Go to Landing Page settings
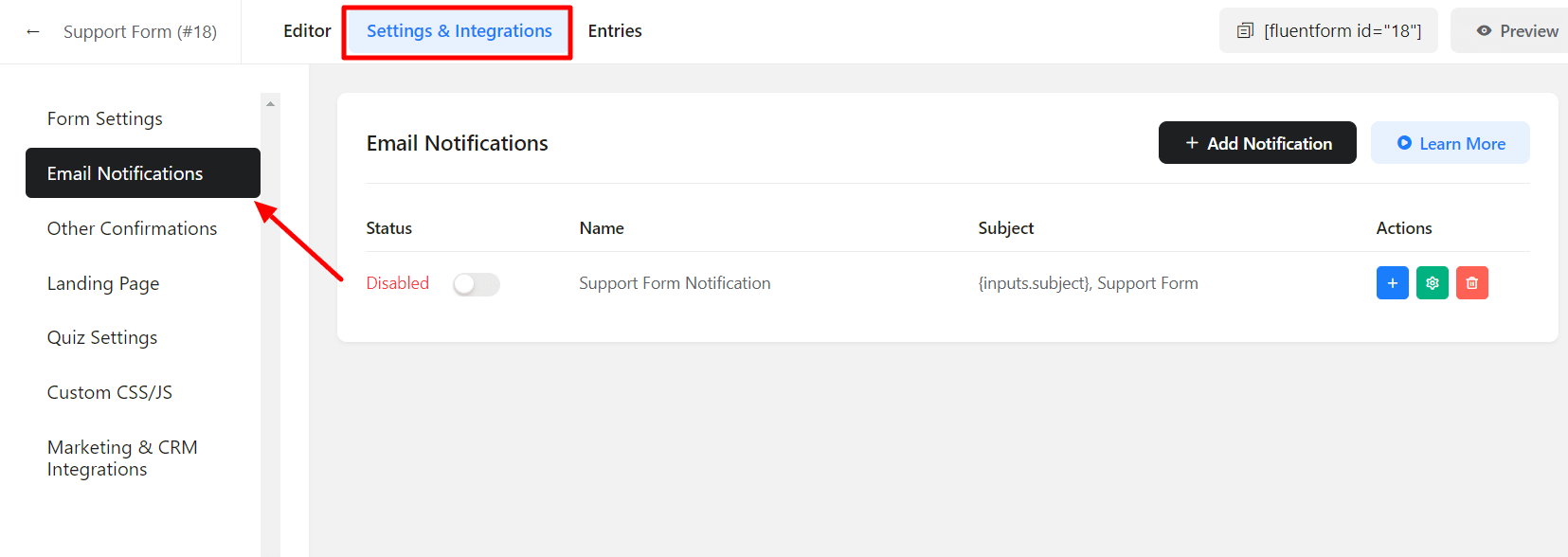 point(103,283)
